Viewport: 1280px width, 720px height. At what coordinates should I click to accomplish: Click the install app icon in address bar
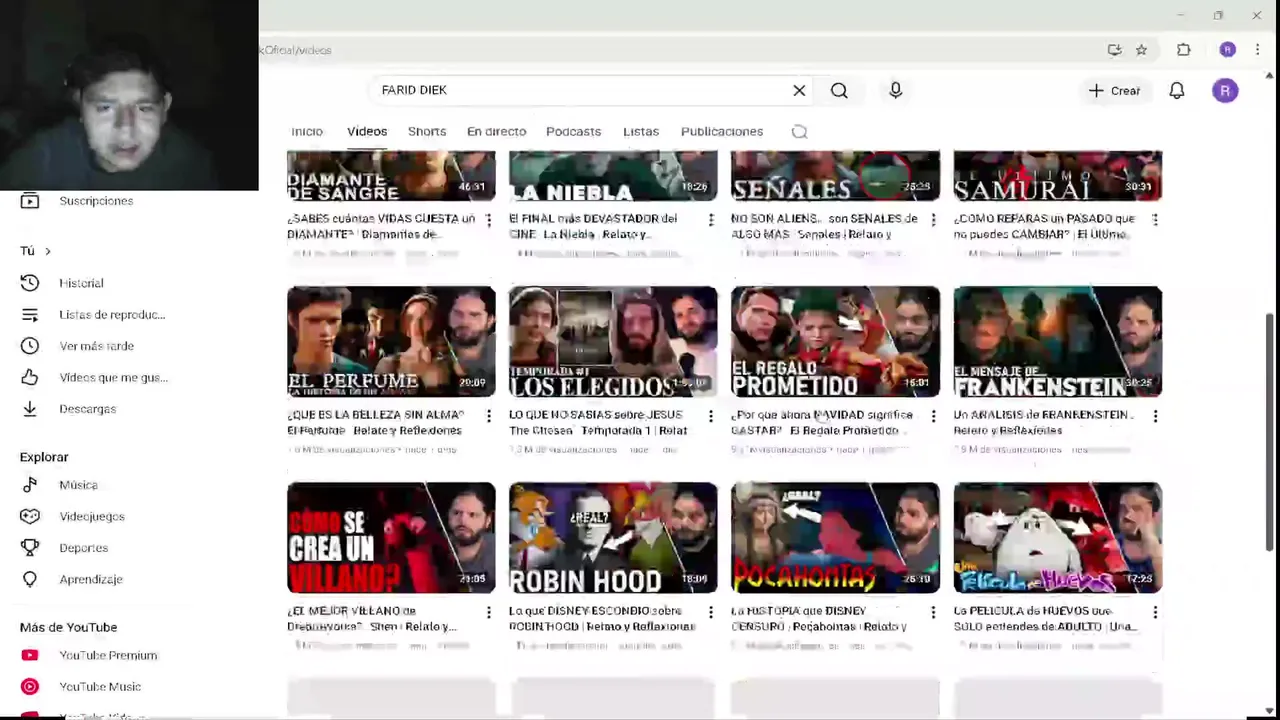[x=1114, y=50]
